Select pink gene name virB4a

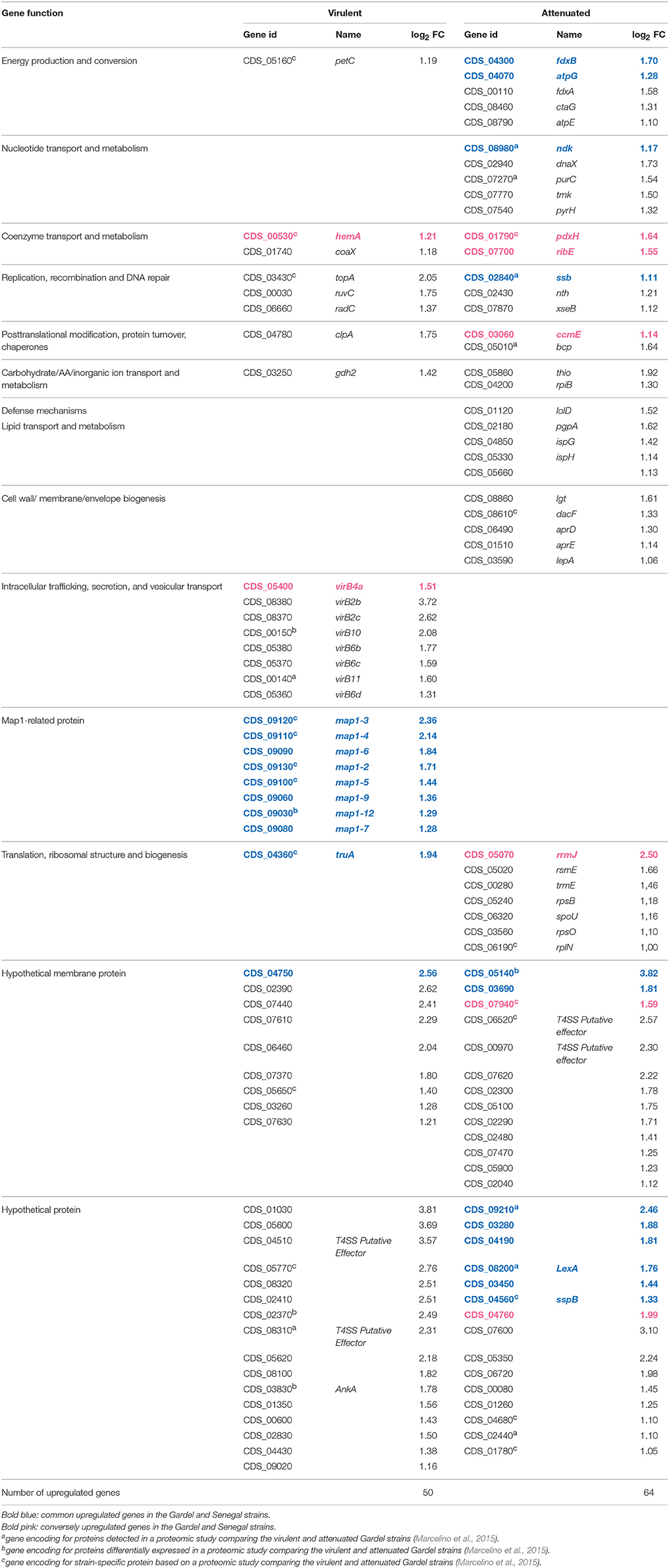[349, 586]
